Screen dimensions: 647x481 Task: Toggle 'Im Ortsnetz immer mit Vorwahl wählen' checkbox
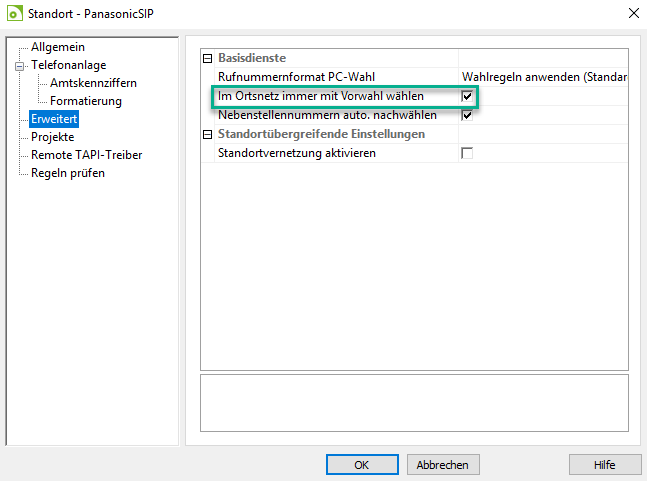pos(467,96)
